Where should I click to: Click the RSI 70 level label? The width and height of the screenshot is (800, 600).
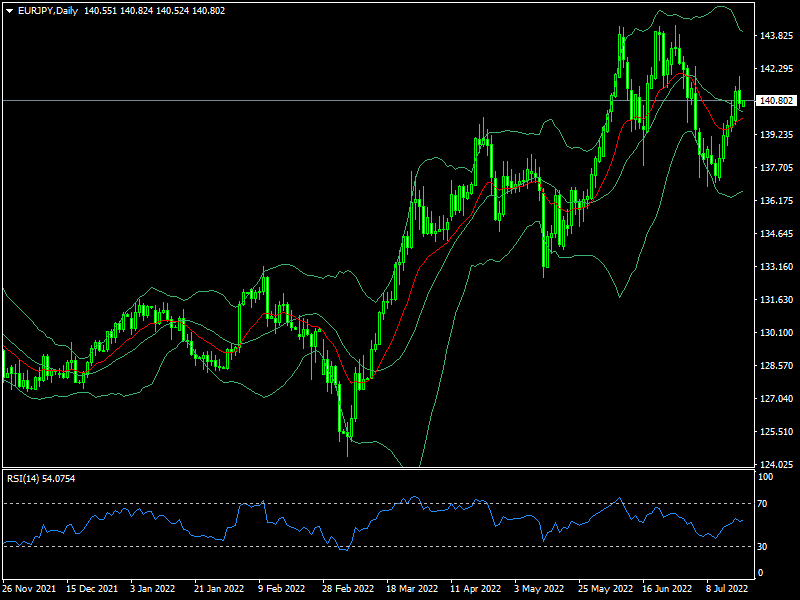762,504
